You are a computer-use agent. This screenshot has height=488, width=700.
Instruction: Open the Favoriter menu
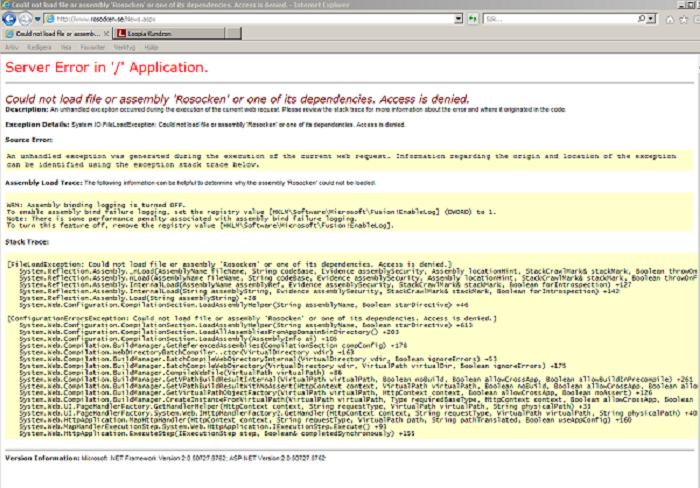click(93, 47)
